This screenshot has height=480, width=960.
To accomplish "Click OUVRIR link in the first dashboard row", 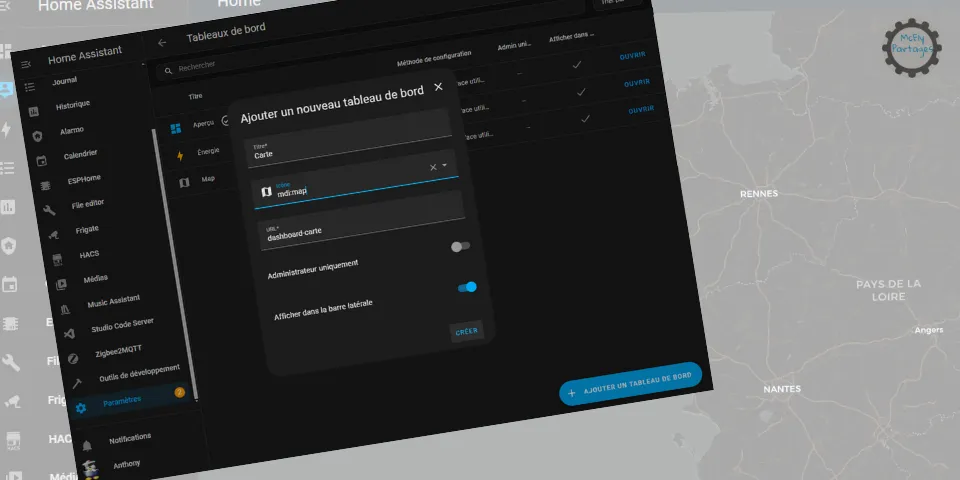I will (x=632, y=55).
